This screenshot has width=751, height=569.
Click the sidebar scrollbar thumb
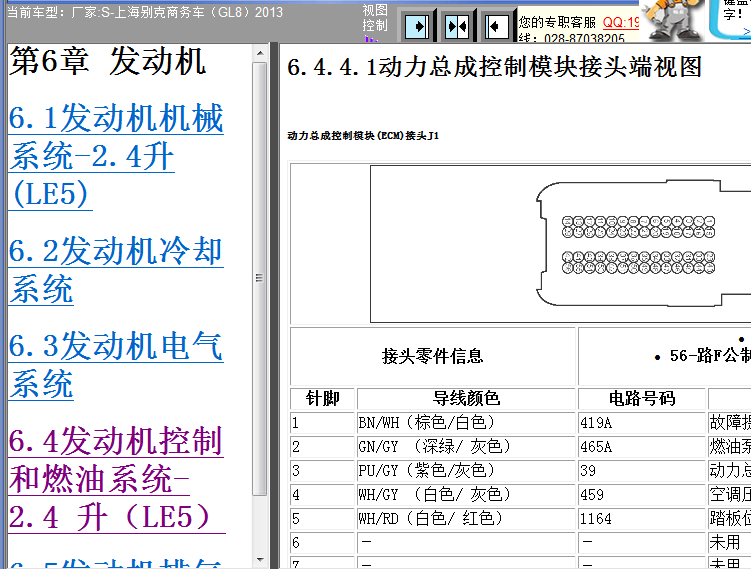[260, 279]
